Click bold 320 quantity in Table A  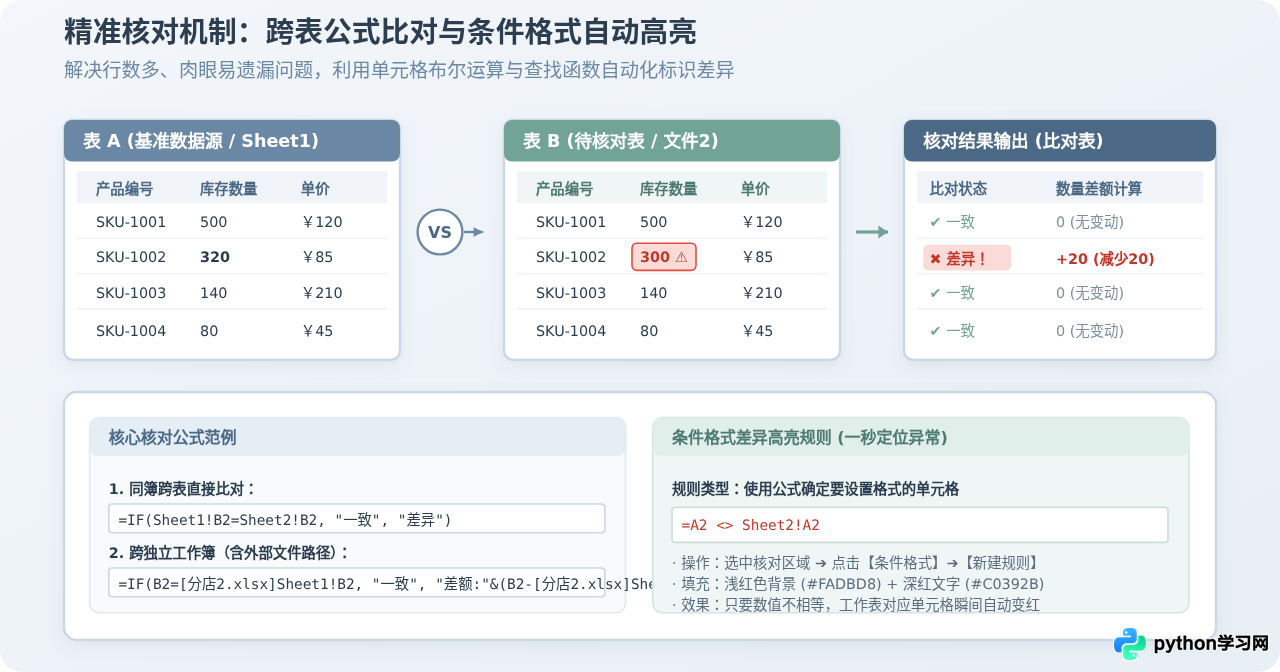coord(215,257)
